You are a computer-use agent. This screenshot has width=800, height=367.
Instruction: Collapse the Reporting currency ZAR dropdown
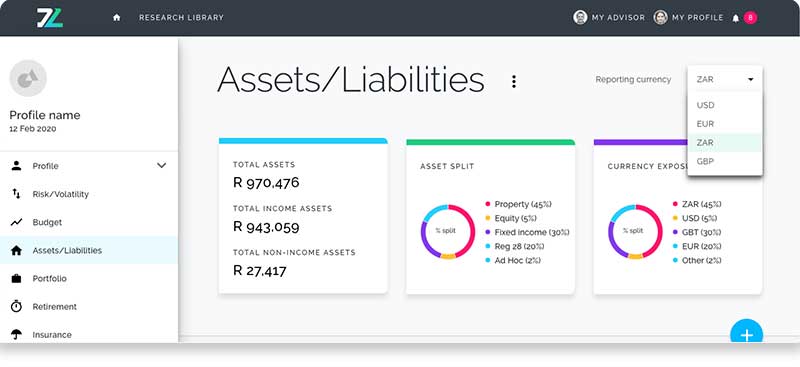tap(725, 79)
